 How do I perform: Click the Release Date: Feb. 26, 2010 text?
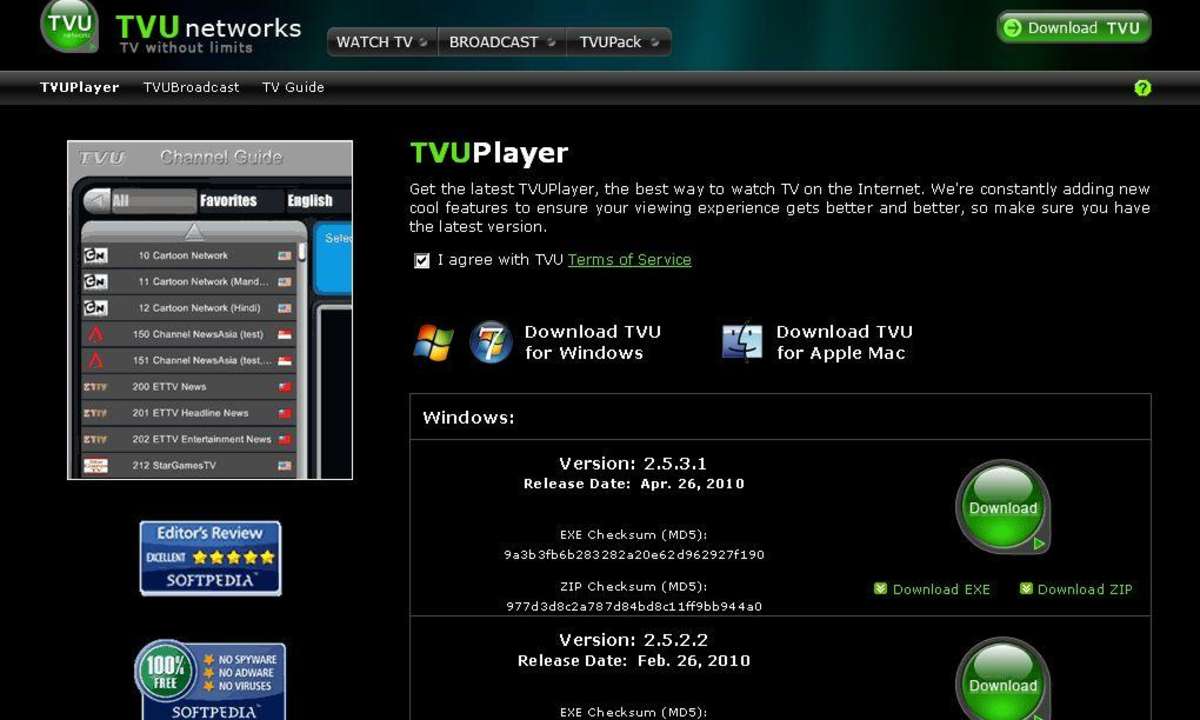click(x=634, y=661)
